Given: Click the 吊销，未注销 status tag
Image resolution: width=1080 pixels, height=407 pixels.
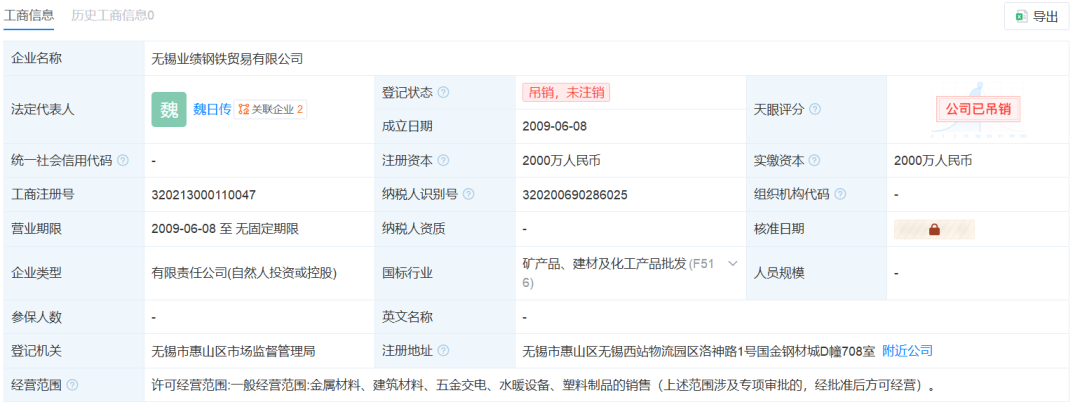Looking at the screenshot, I should pos(566,92).
